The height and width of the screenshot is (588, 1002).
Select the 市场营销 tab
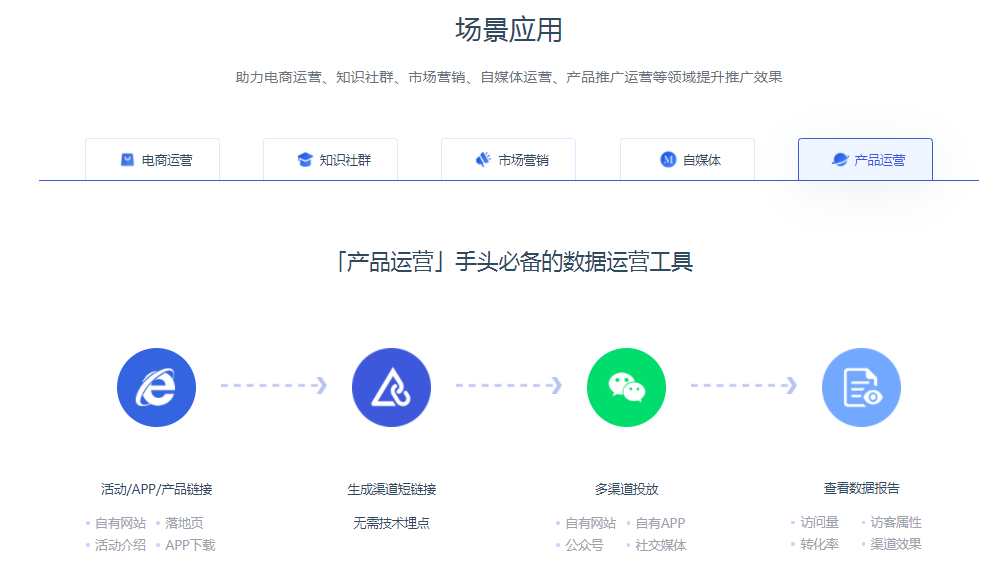coord(509,160)
